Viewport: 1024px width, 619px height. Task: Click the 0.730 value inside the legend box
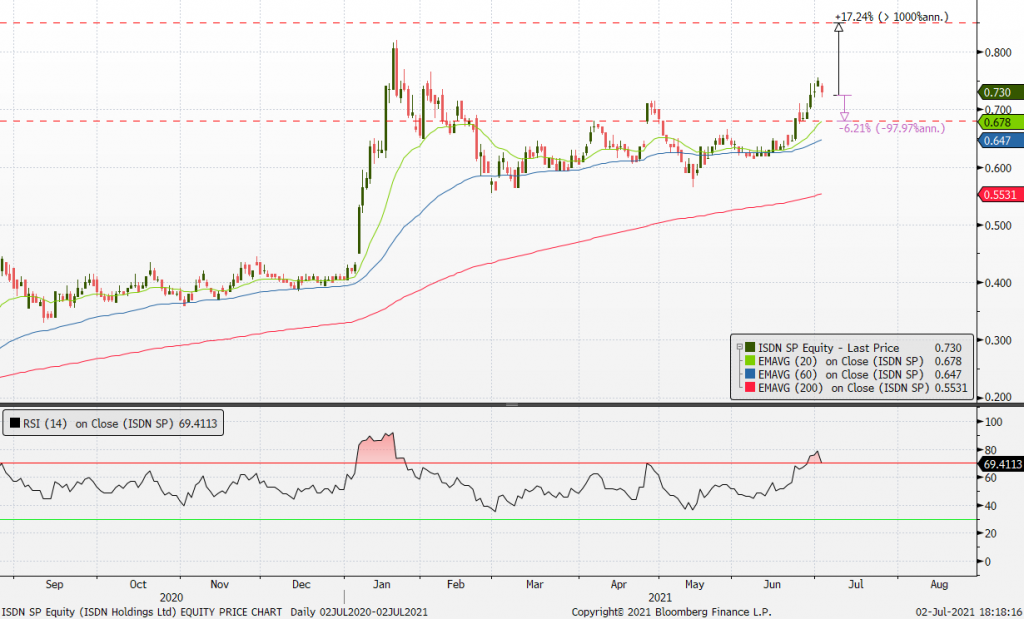(948, 348)
